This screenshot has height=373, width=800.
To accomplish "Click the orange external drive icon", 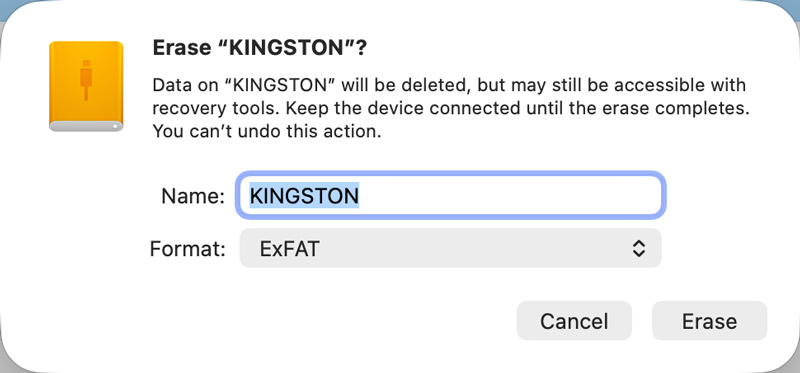I will [86, 86].
